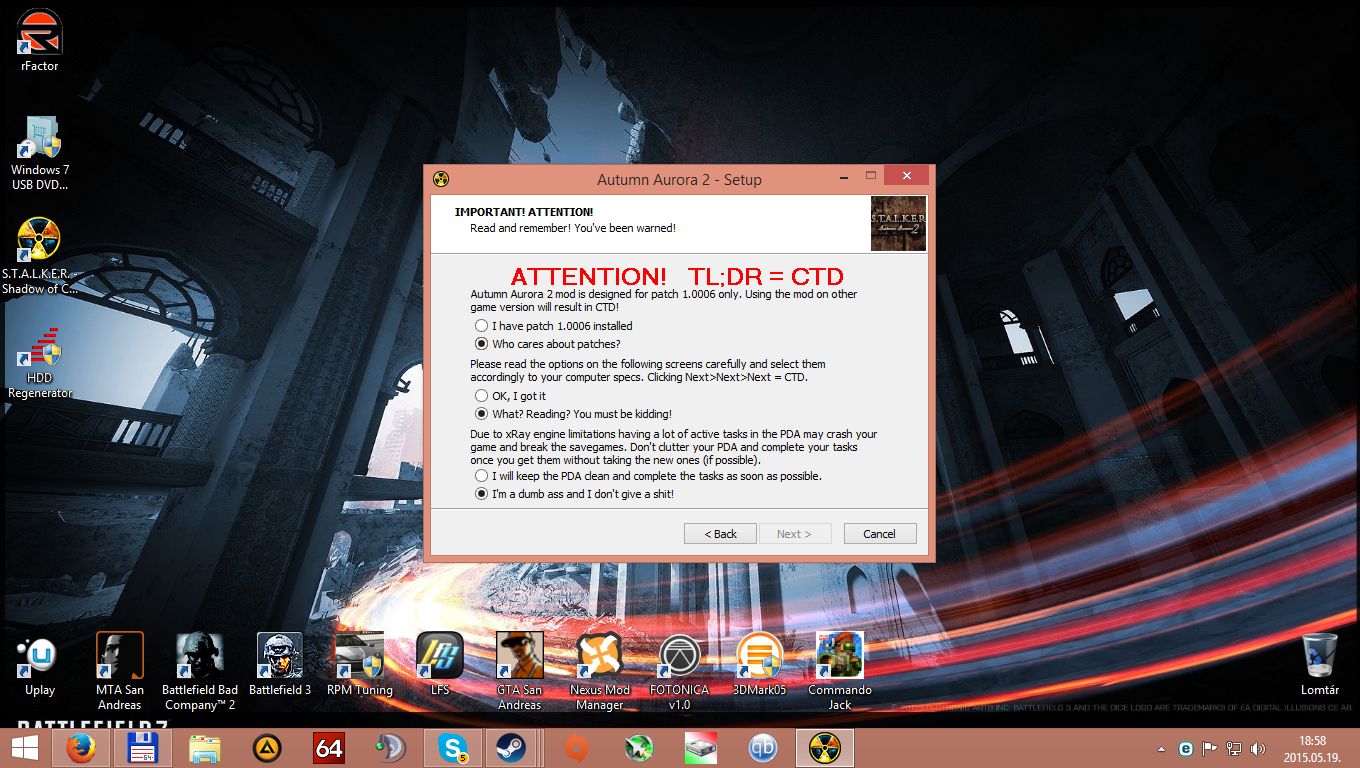
Task: Click the S.T.A.L.K.E.R. Autumn Aurora logo thumbnail
Action: (x=898, y=223)
